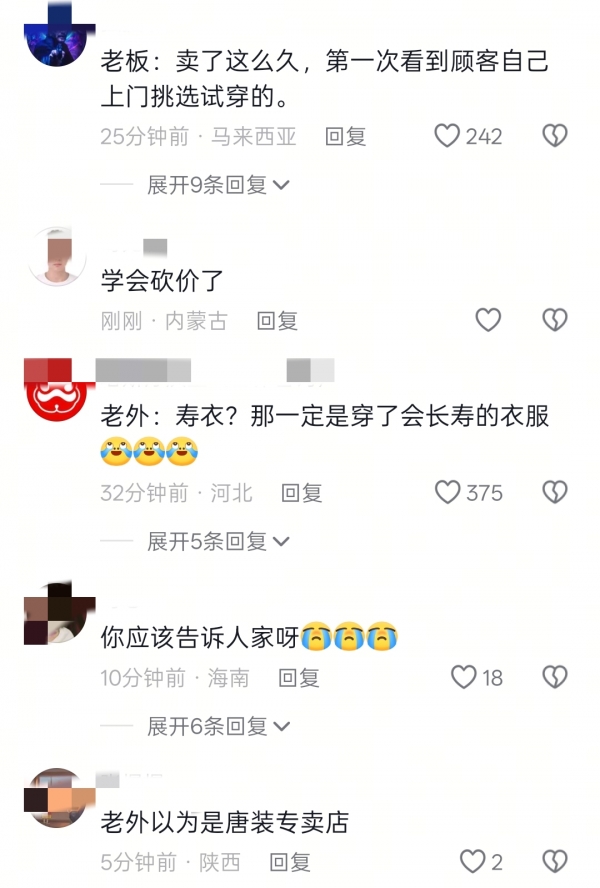Dislike the Hainan comment 你应该告诉人家呀
Viewport: 600px width, 888px height.
[x=555, y=677]
